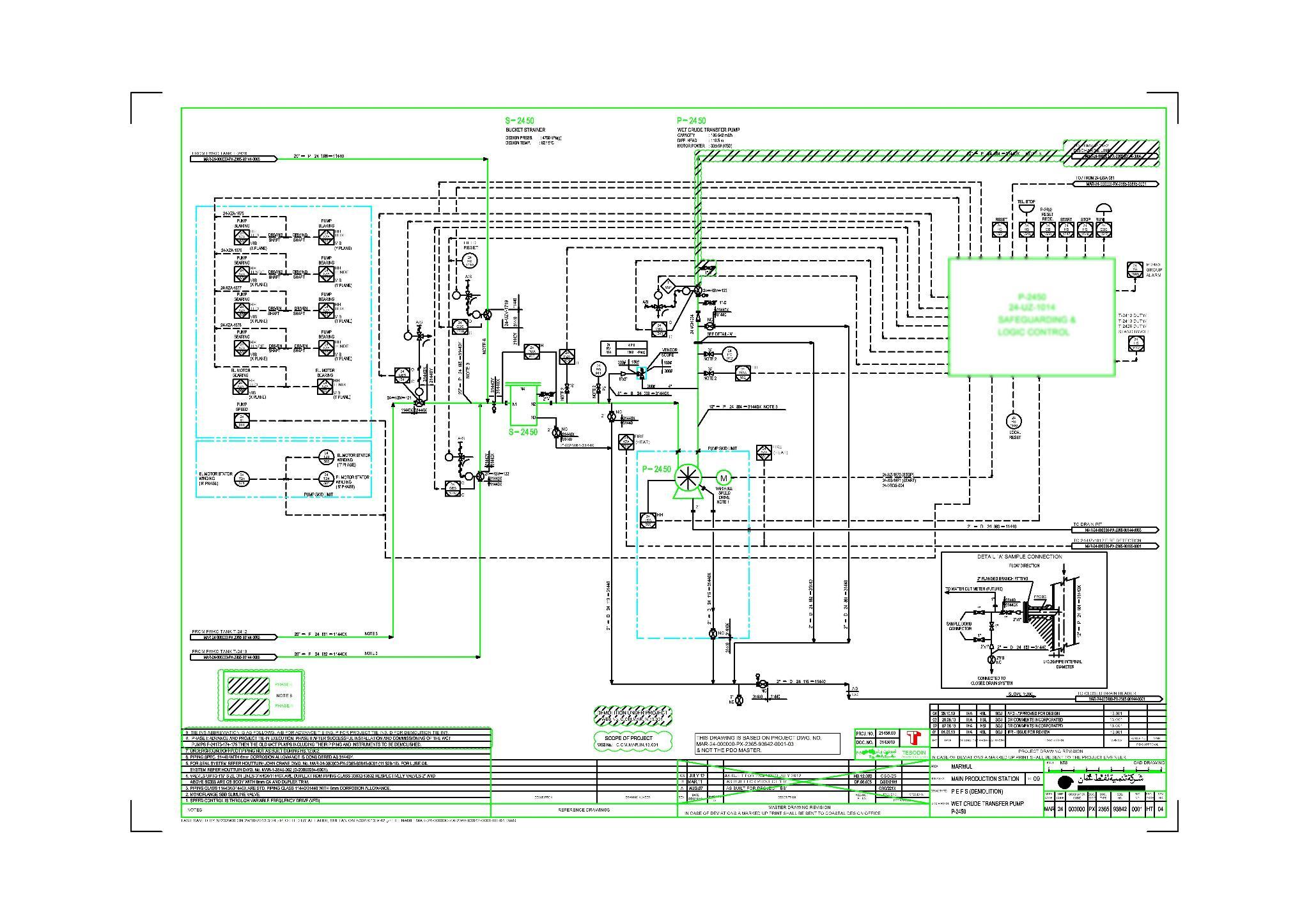Click revision 04 Approved for Design row

click(1047, 713)
